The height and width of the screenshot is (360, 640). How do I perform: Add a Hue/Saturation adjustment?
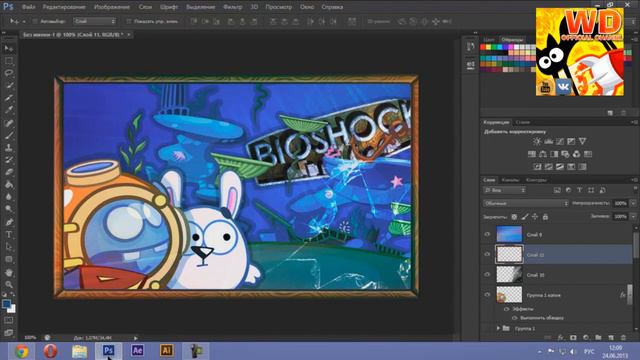tap(531, 154)
